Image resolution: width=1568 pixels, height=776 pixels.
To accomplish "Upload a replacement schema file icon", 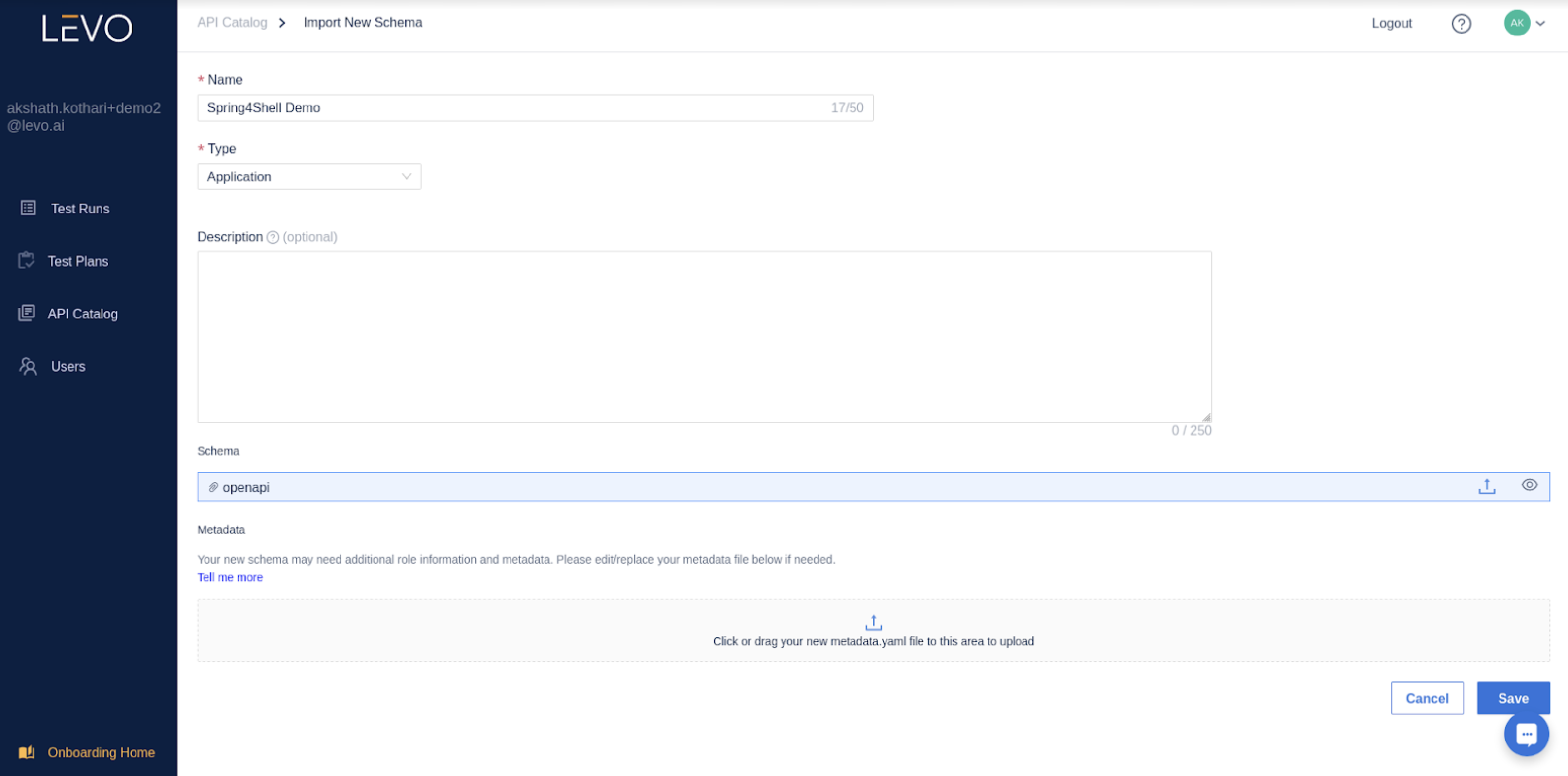I will tap(1486, 486).
